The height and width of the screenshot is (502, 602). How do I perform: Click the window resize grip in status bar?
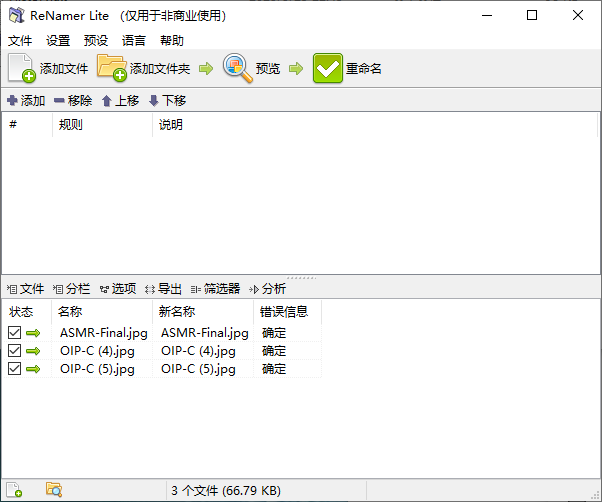pyautogui.click(x=597, y=496)
